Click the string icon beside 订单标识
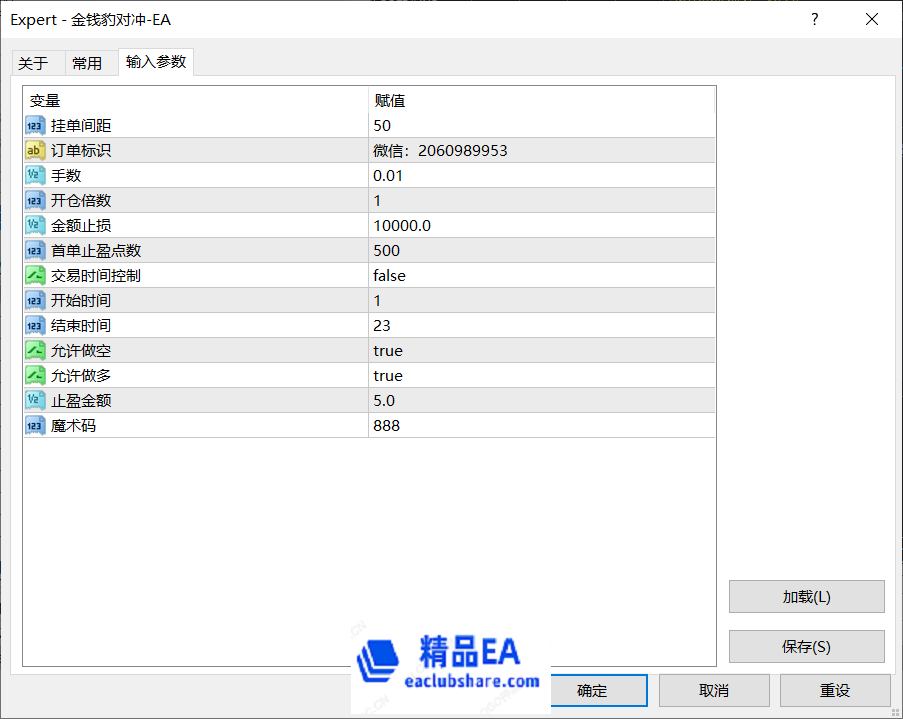Image resolution: width=903 pixels, height=719 pixels. click(x=35, y=150)
